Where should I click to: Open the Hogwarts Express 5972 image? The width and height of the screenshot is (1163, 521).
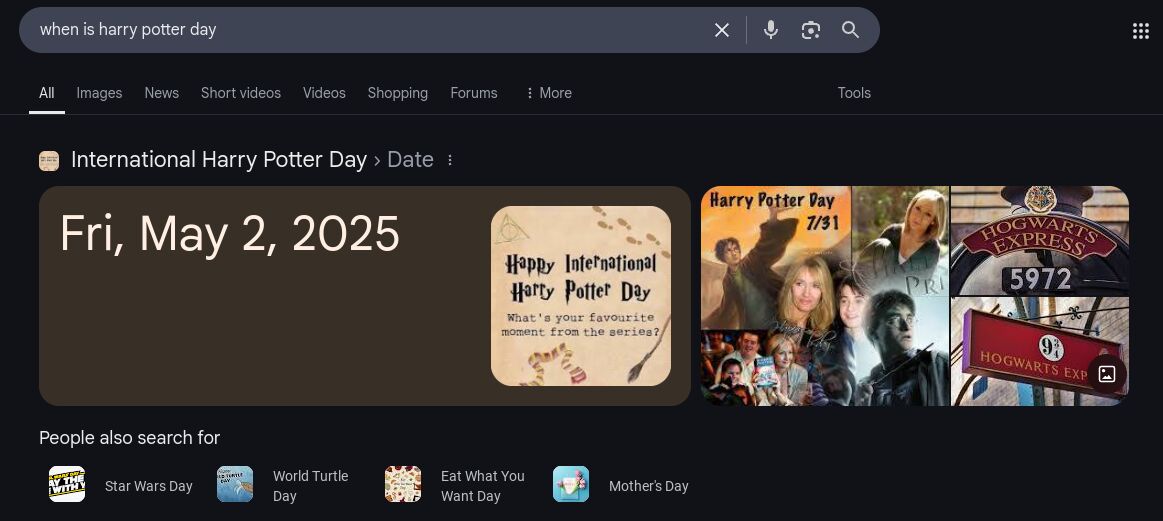click(x=1040, y=240)
